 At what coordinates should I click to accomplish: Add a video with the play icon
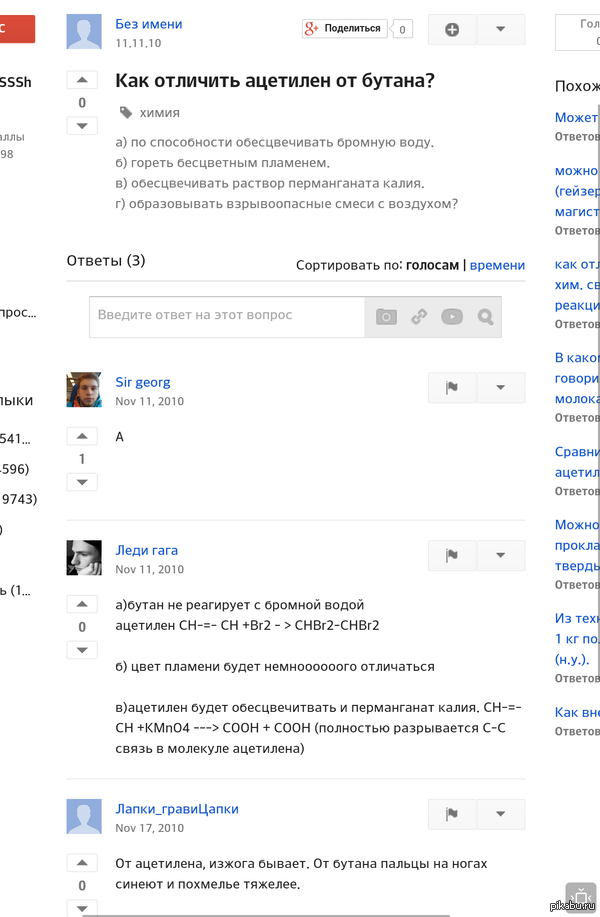[x=452, y=317]
